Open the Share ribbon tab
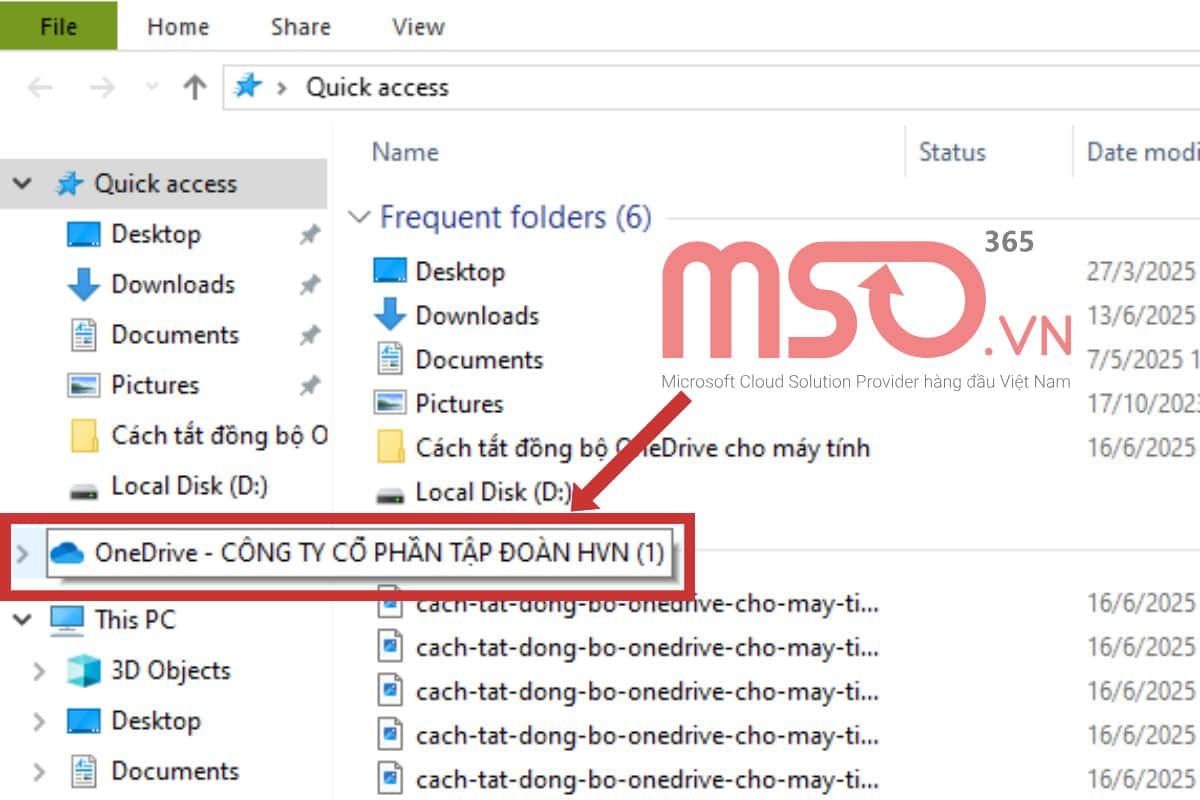The width and height of the screenshot is (1200, 800). tap(300, 27)
